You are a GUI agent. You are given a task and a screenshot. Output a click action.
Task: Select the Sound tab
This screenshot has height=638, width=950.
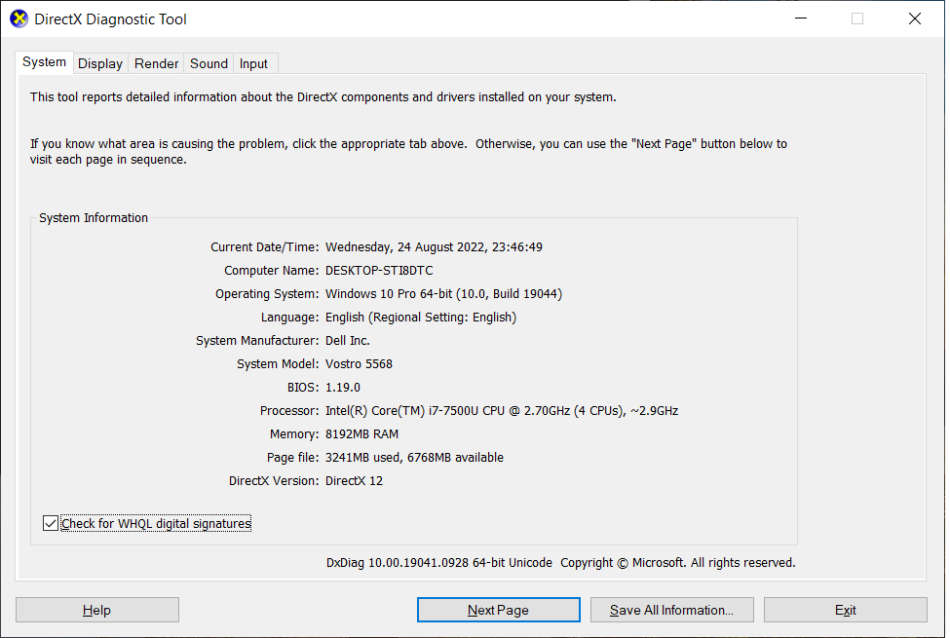[208, 63]
